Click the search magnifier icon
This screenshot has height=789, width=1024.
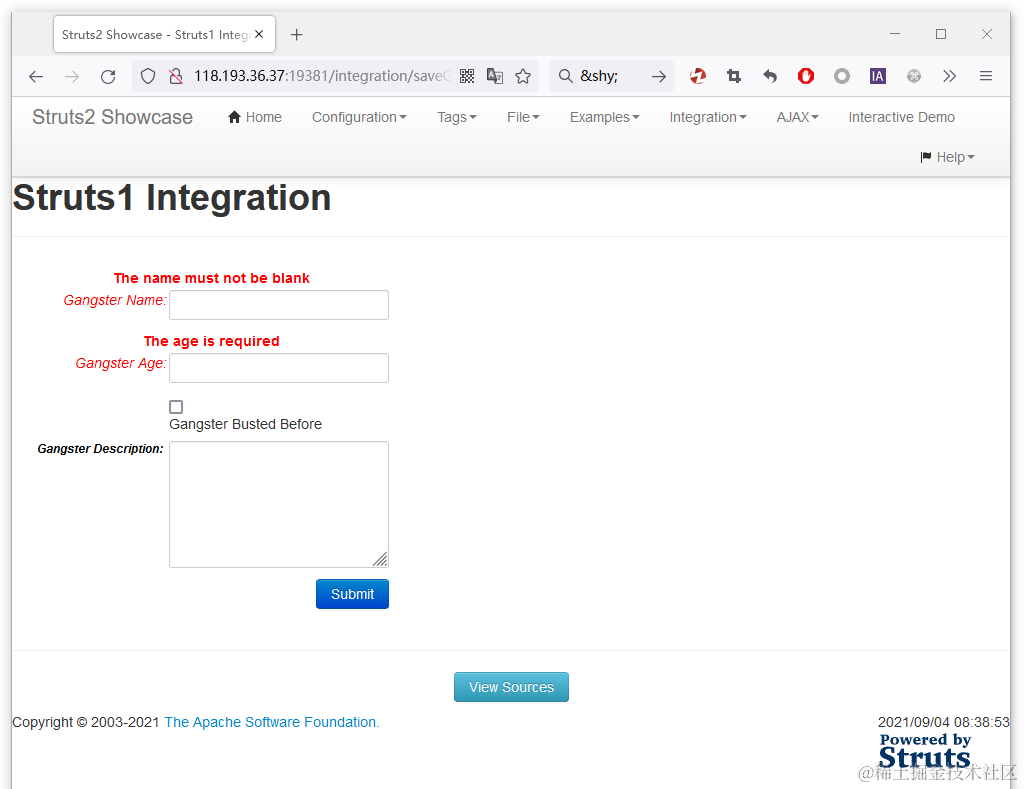[566, 76]
